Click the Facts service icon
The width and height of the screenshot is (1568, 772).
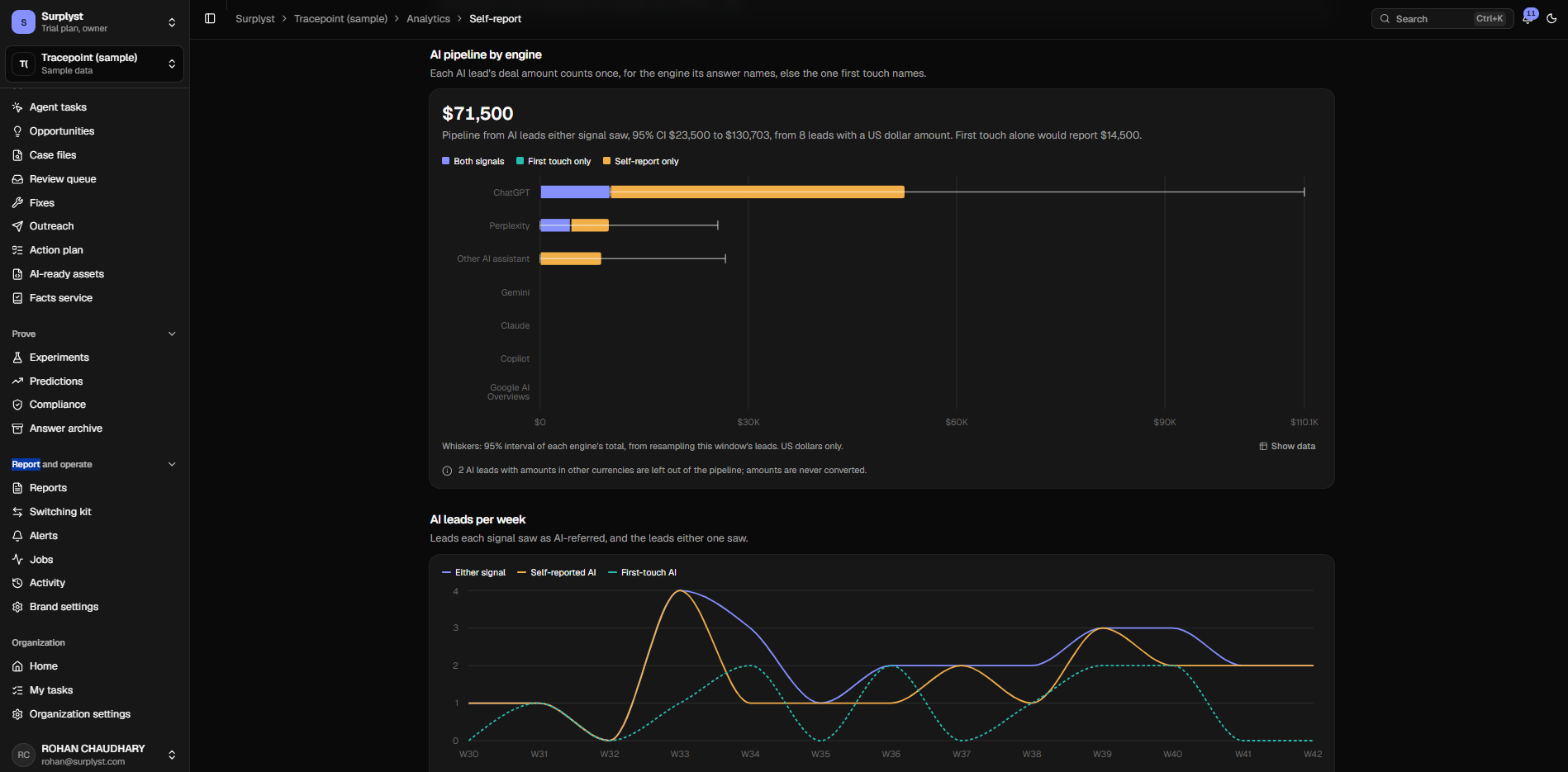(17, 298)
